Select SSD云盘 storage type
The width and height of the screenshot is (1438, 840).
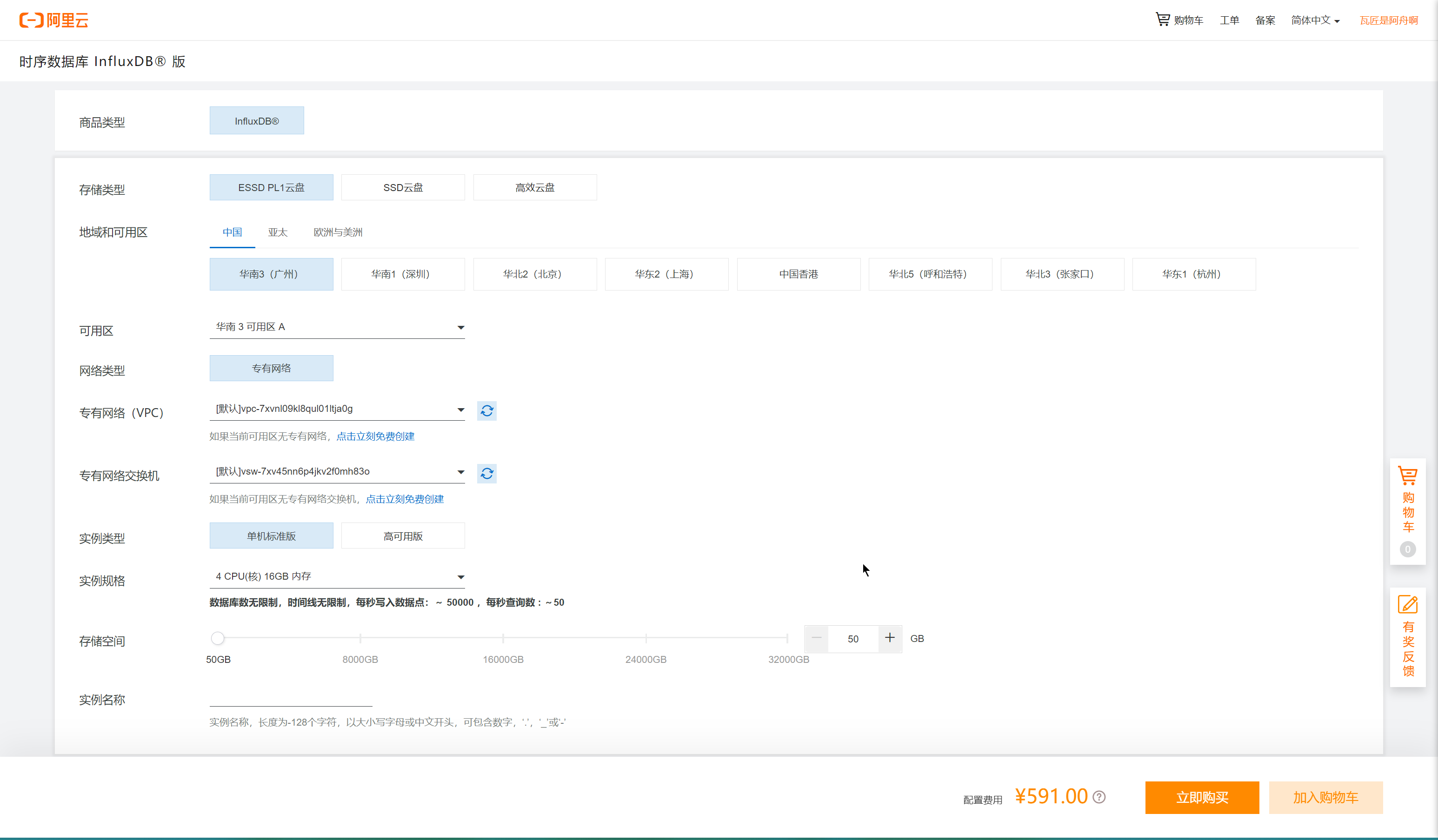click(x=403, y=188)
